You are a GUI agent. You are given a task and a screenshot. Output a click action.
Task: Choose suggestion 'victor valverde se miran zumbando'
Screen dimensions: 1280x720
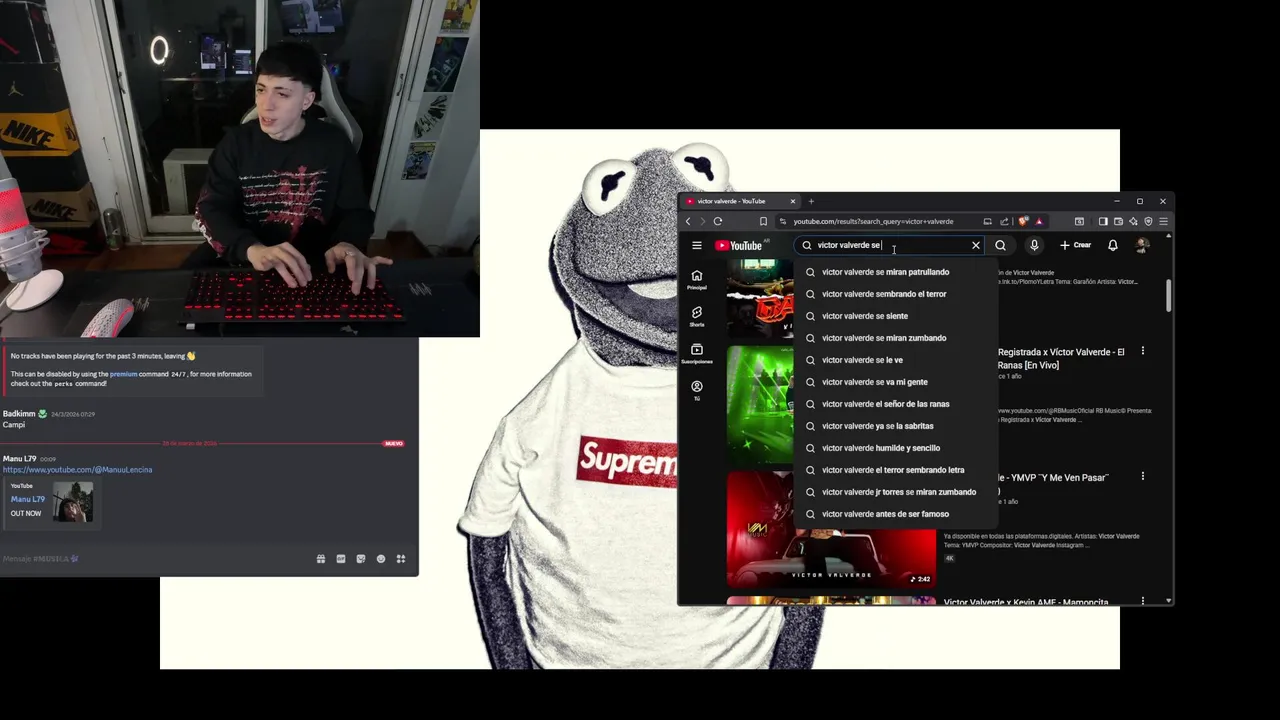[x=896, y=338]
